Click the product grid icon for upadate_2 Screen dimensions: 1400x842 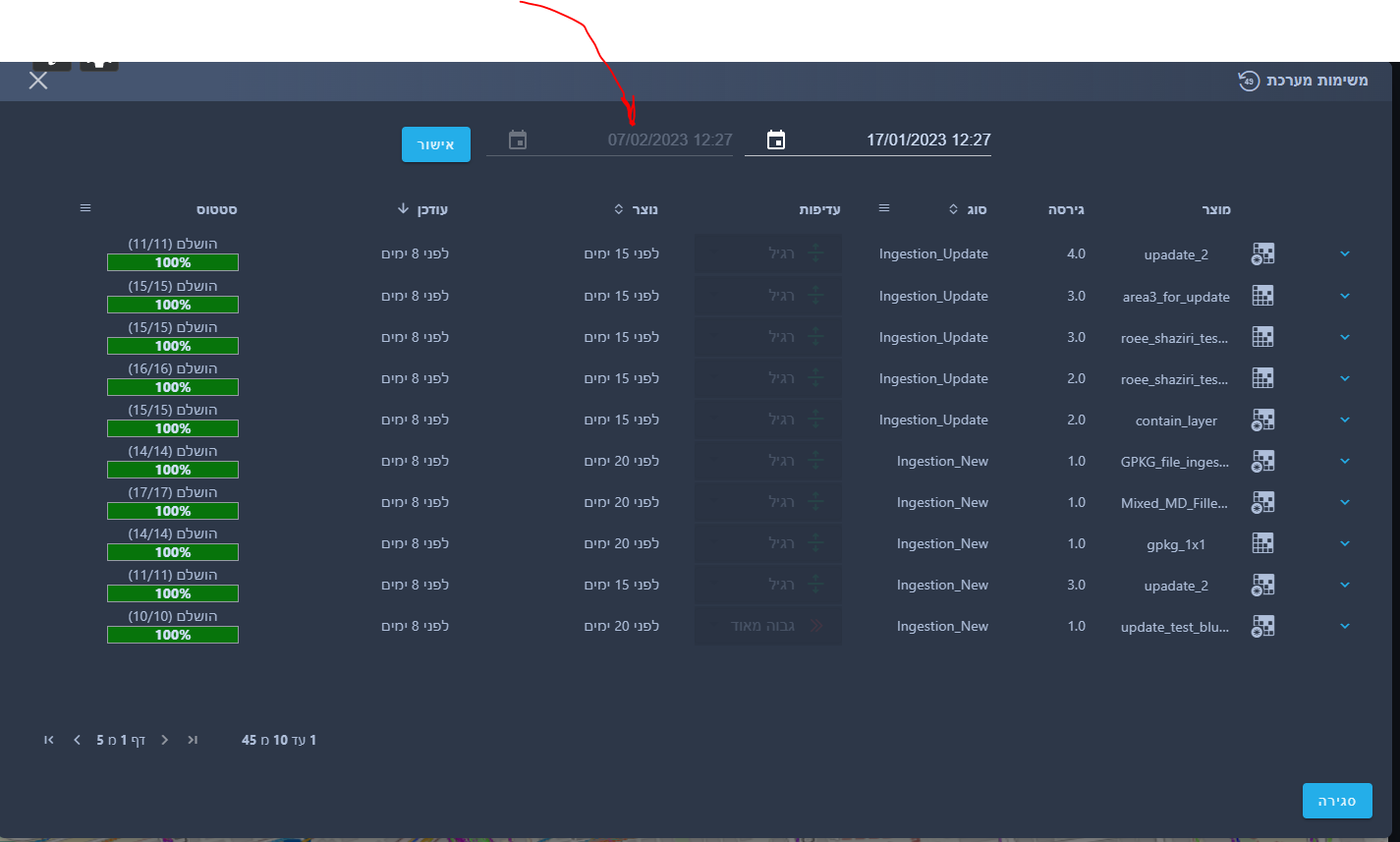[x=1262, y=253]
